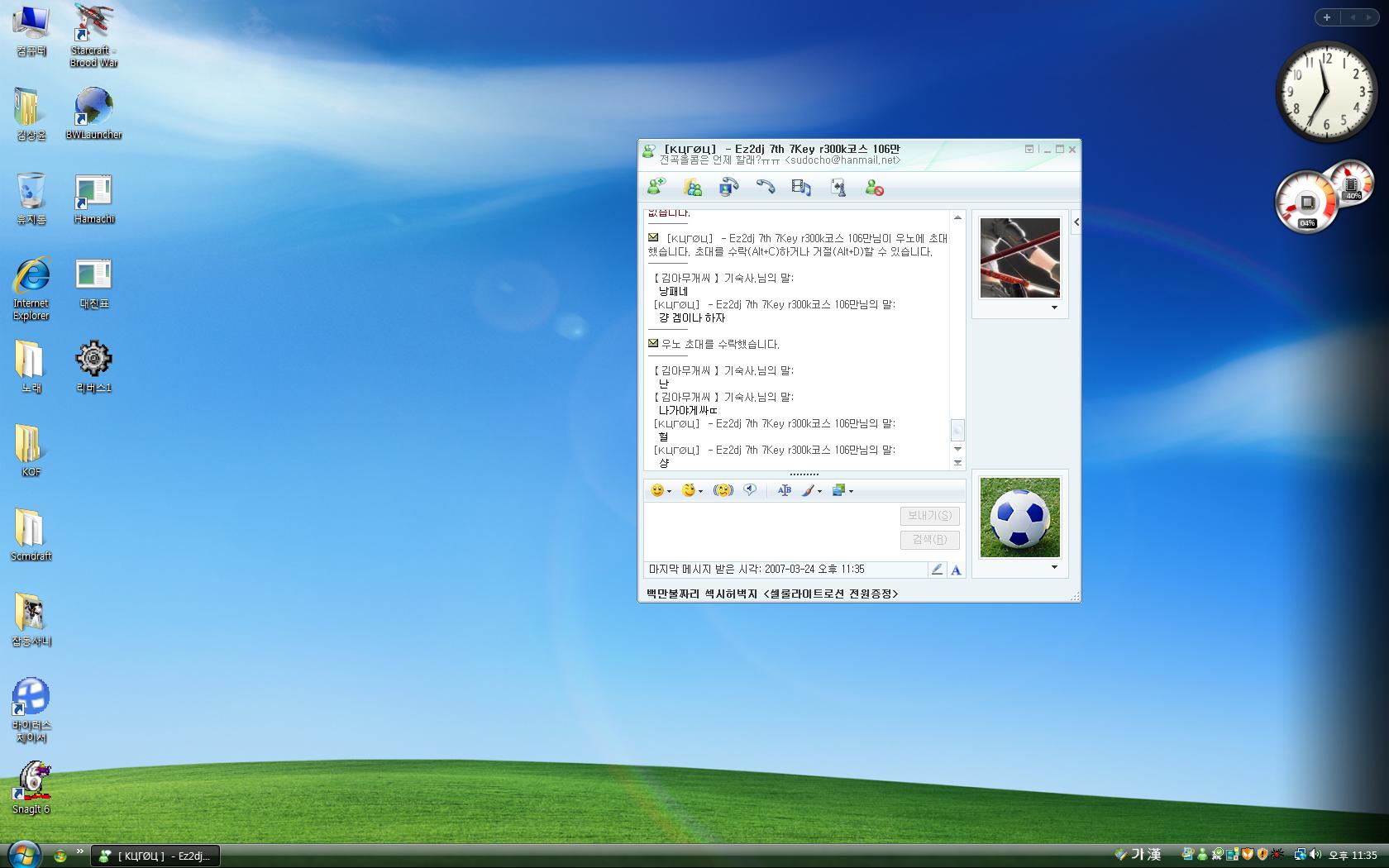
Task: Click the messenger task in taskbar
Action: tap(155, 856)
